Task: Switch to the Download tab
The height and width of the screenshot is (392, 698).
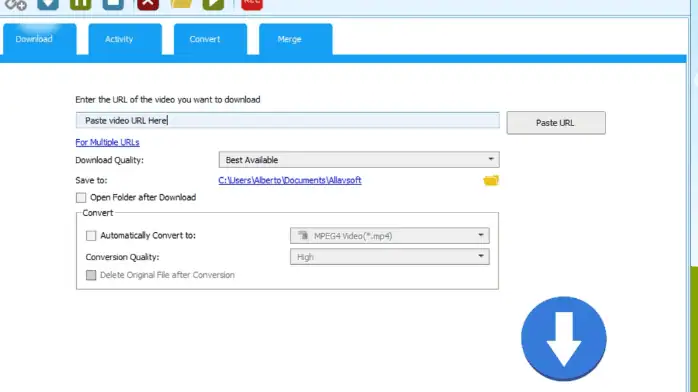Action: click(40, 39)
